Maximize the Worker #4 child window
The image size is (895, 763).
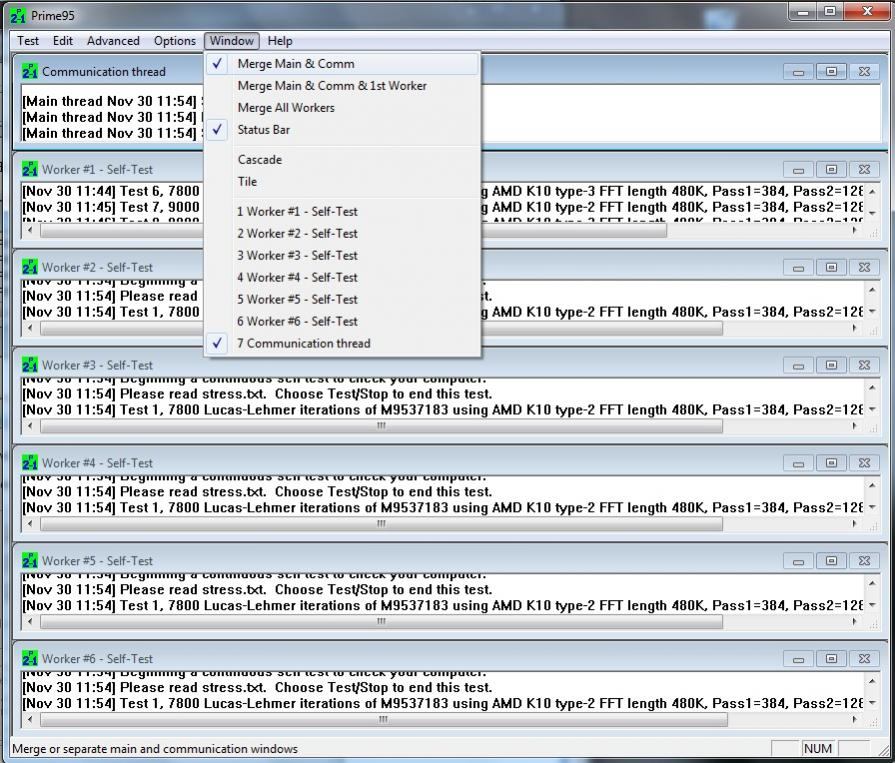[832, 463]
